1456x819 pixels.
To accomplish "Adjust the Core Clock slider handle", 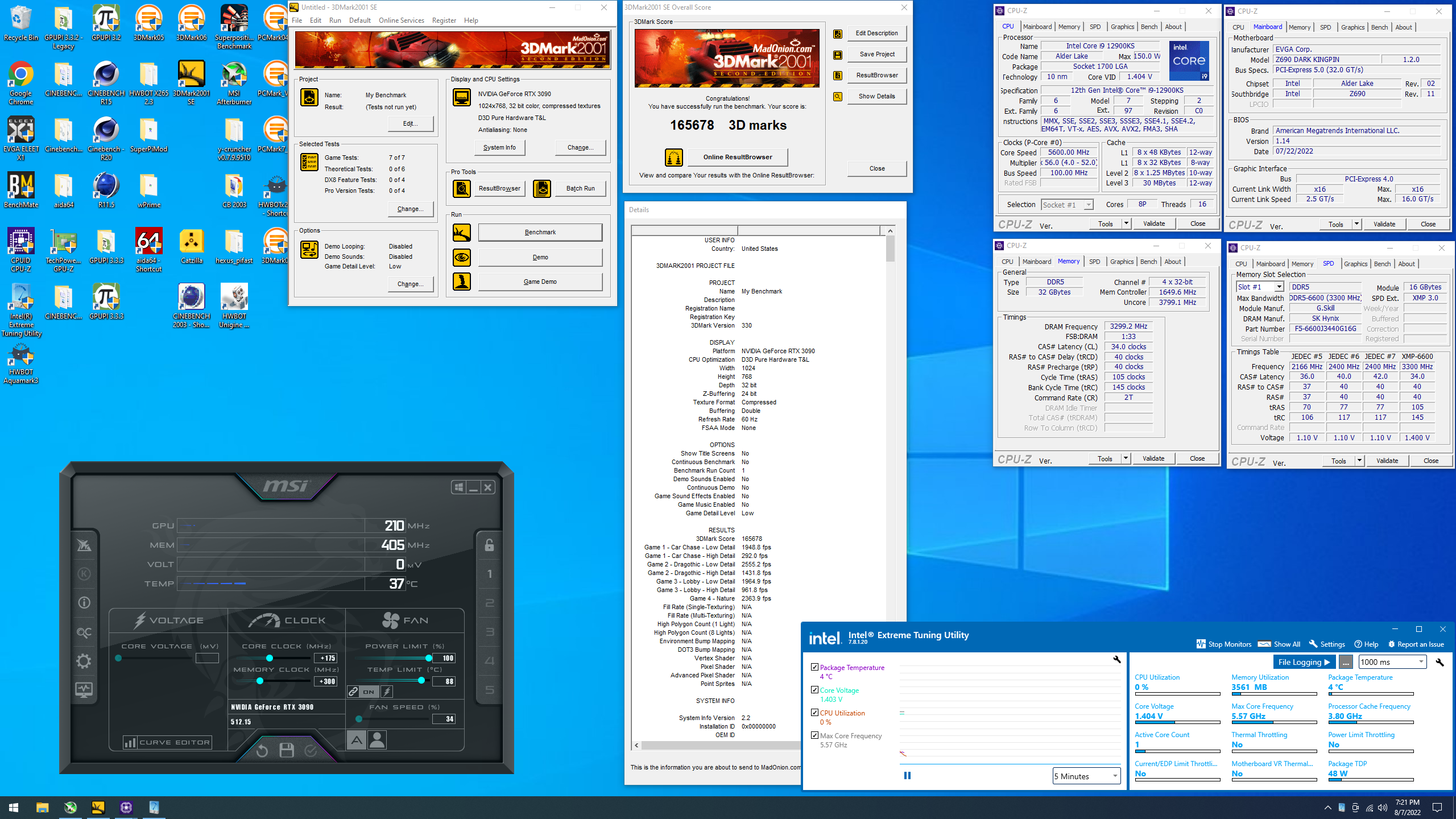I will pos(270,658).
